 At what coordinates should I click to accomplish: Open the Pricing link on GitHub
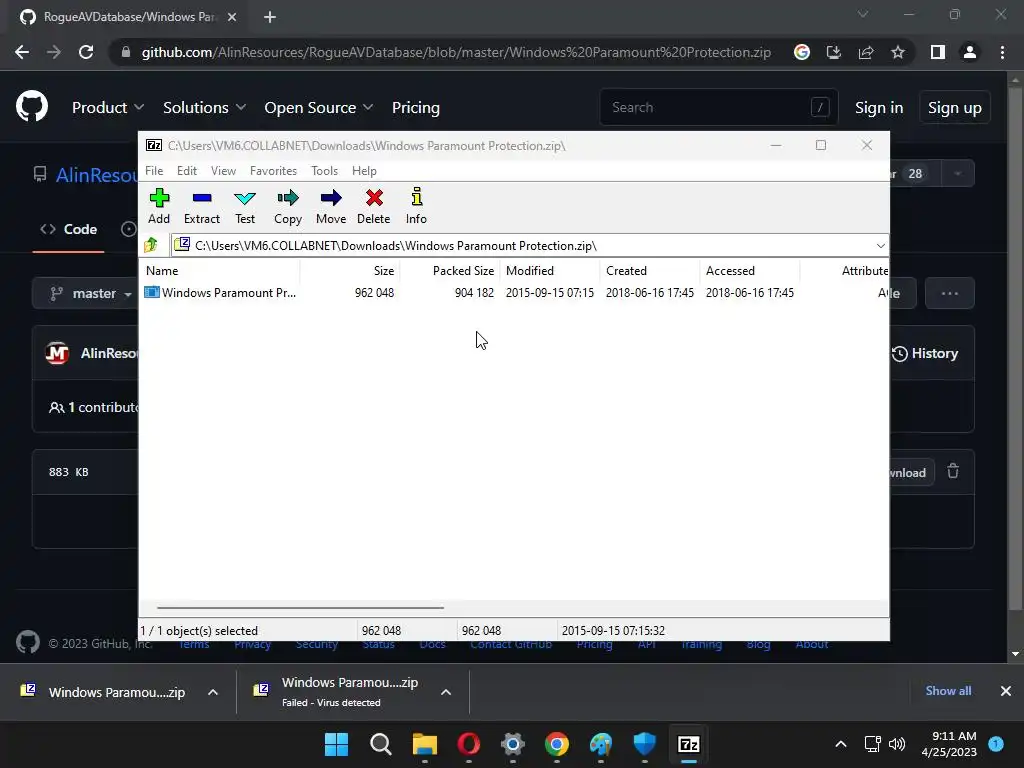point(415,107)
